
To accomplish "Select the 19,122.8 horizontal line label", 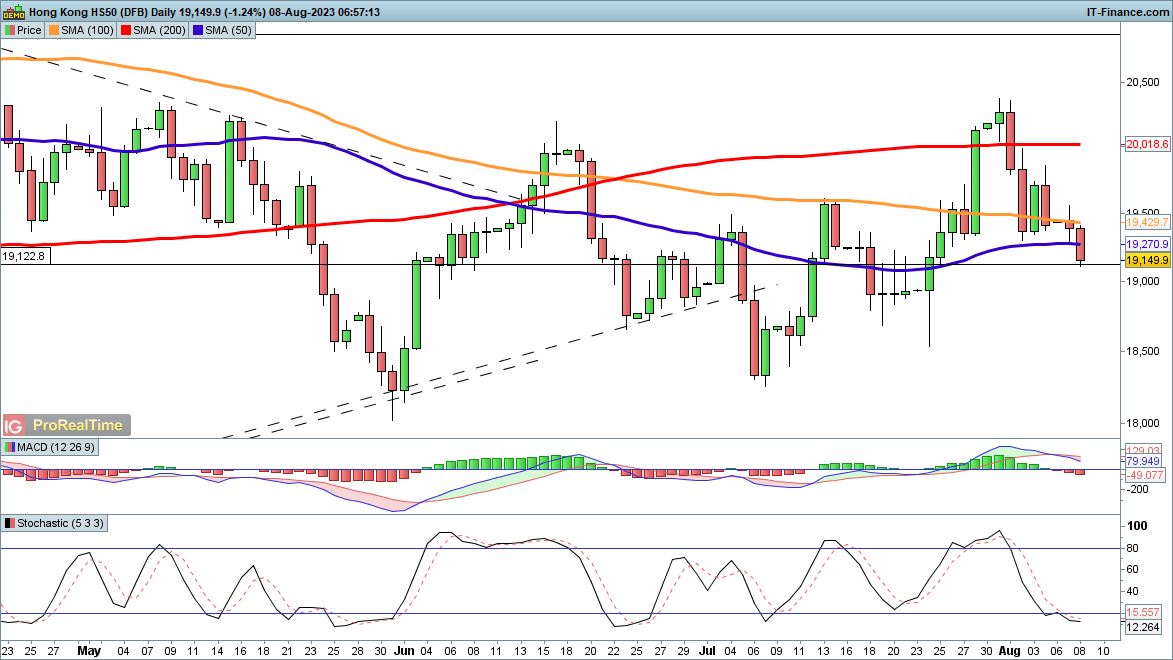I will [23, 257].
